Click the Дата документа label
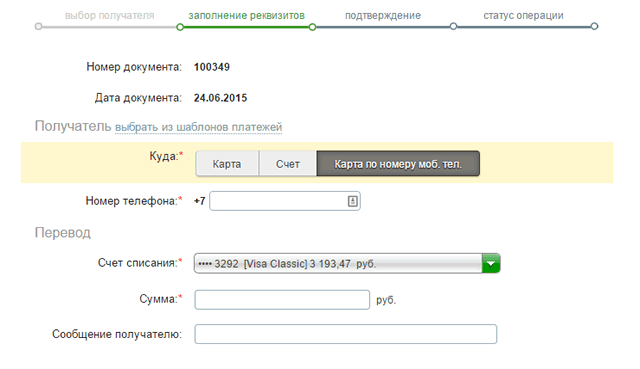Screen dimensions: 640x369 [138, 98]
